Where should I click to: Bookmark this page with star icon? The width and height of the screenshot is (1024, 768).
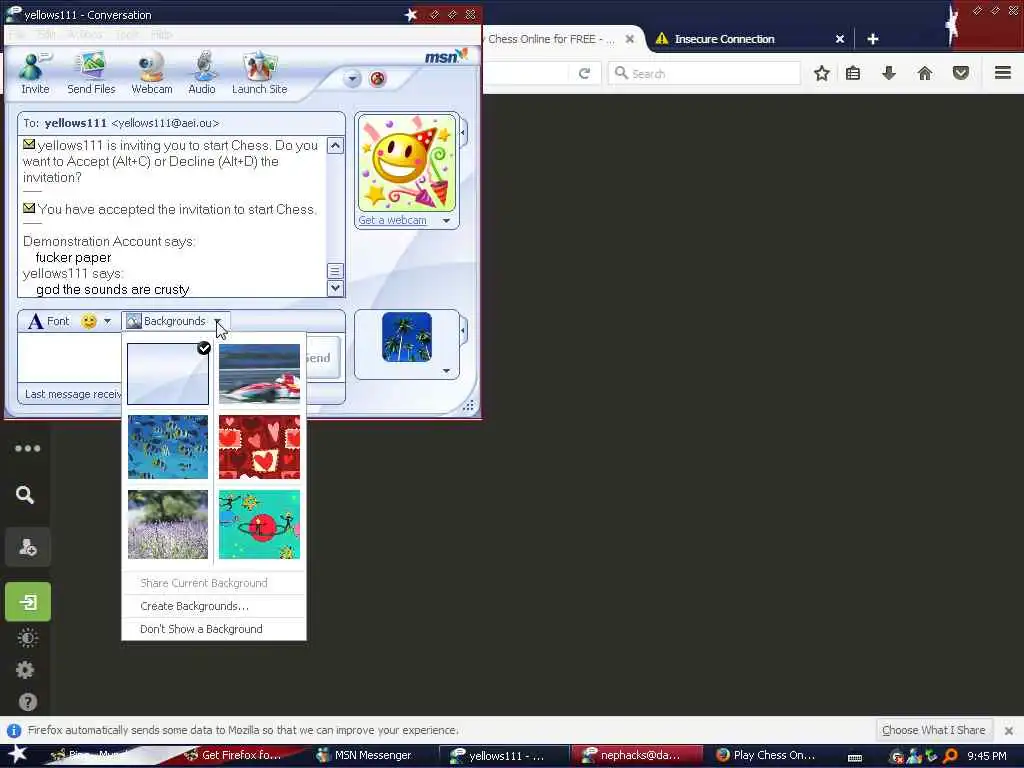coord(822,73)
